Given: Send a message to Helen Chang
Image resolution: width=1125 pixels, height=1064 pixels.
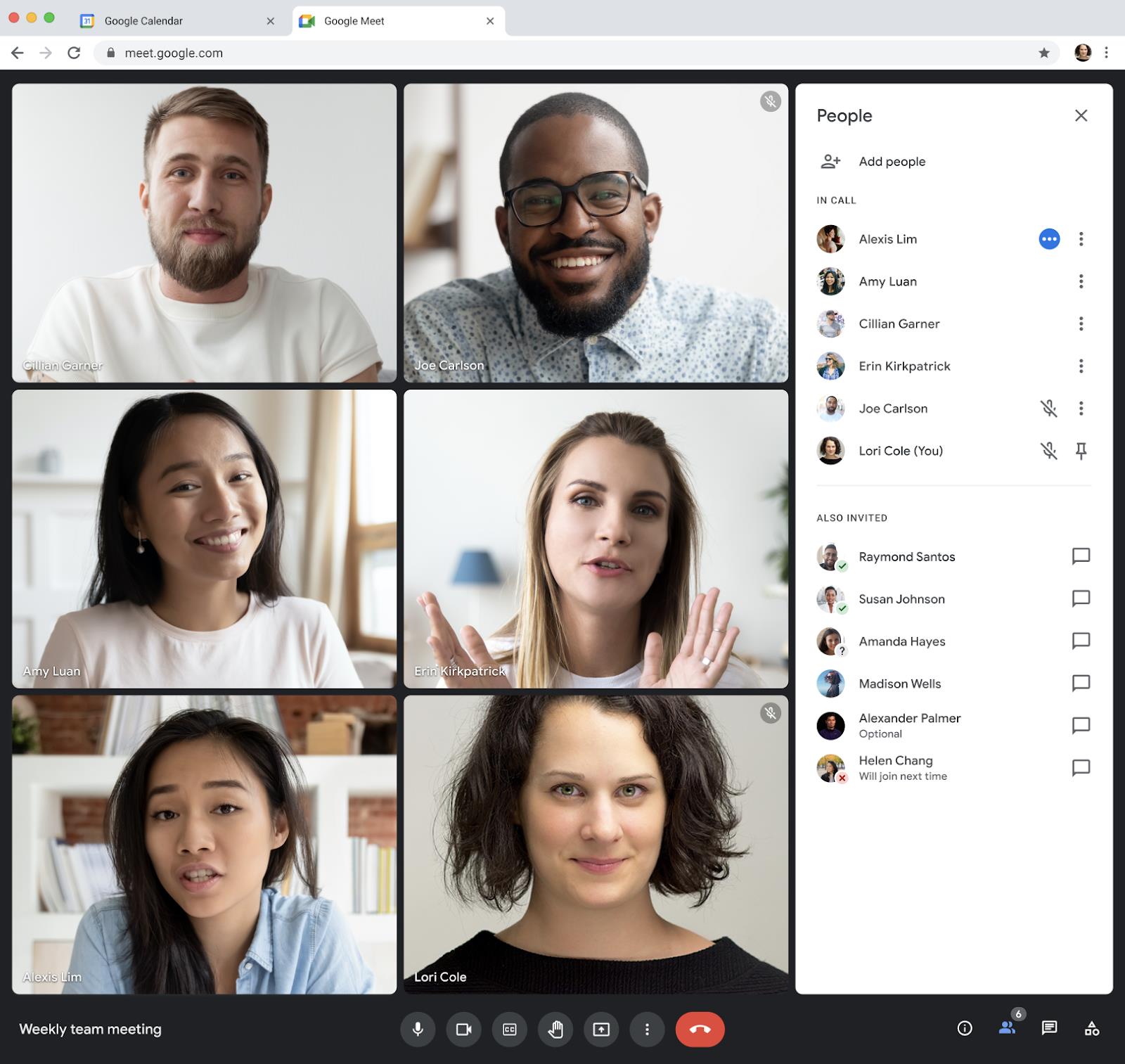Looking at the screenshot, I should pos(1081,768).
